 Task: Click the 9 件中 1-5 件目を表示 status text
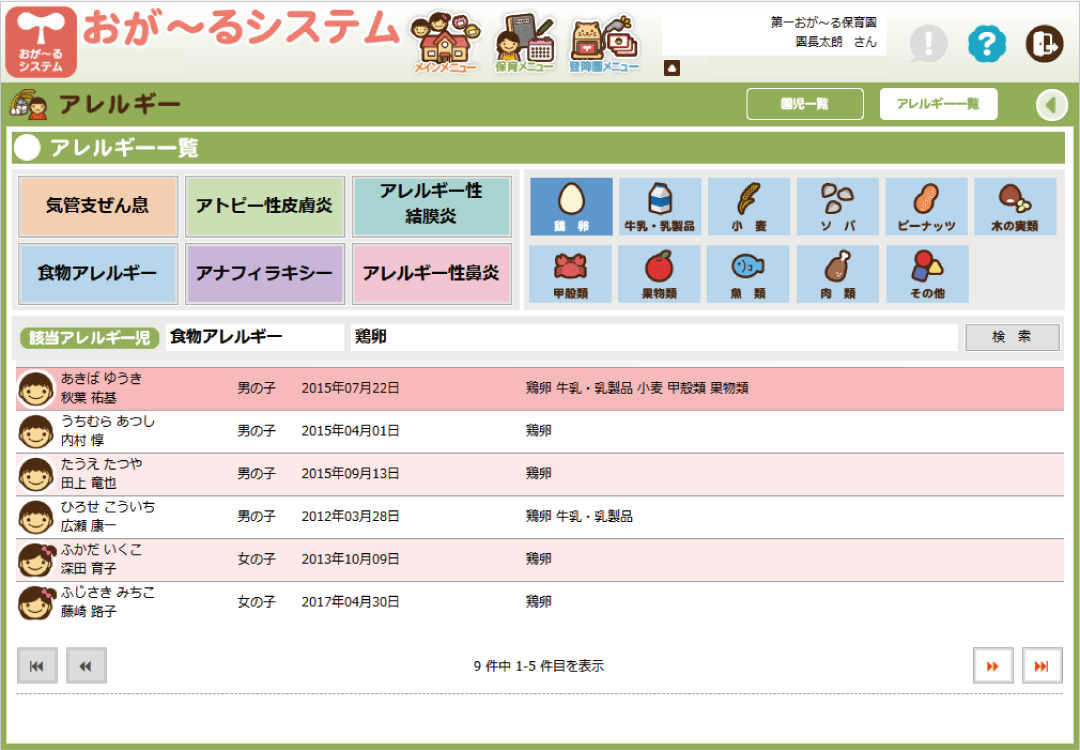tap(539, 666)
